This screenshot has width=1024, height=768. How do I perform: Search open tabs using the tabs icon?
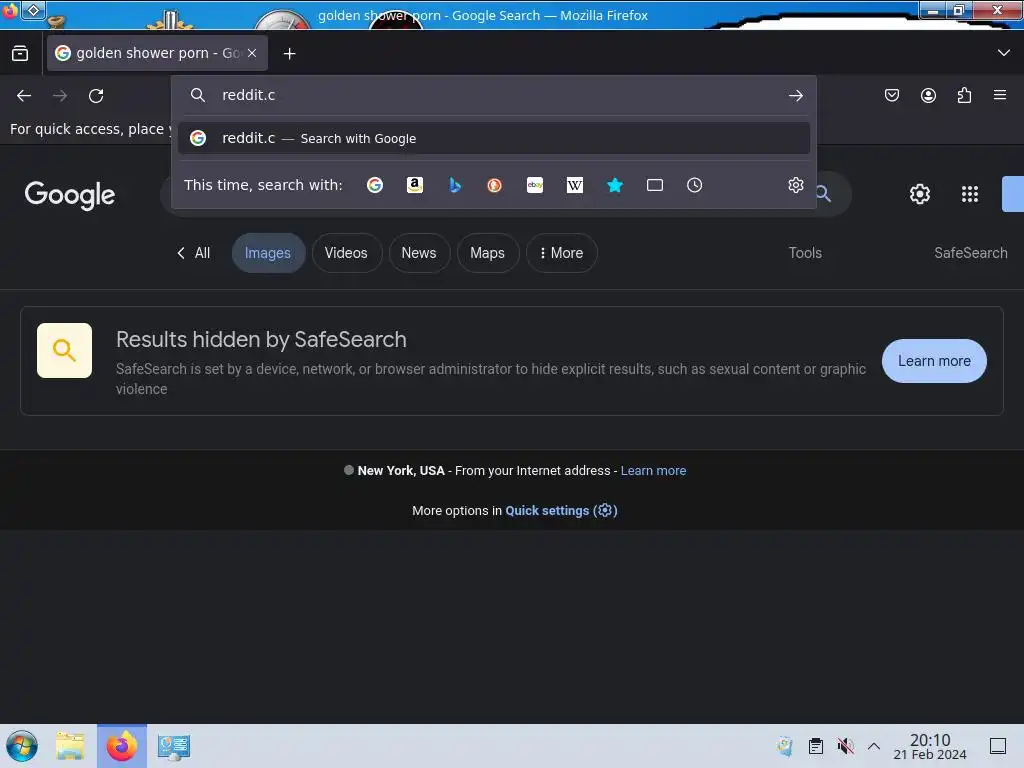[x=655, y=185]
